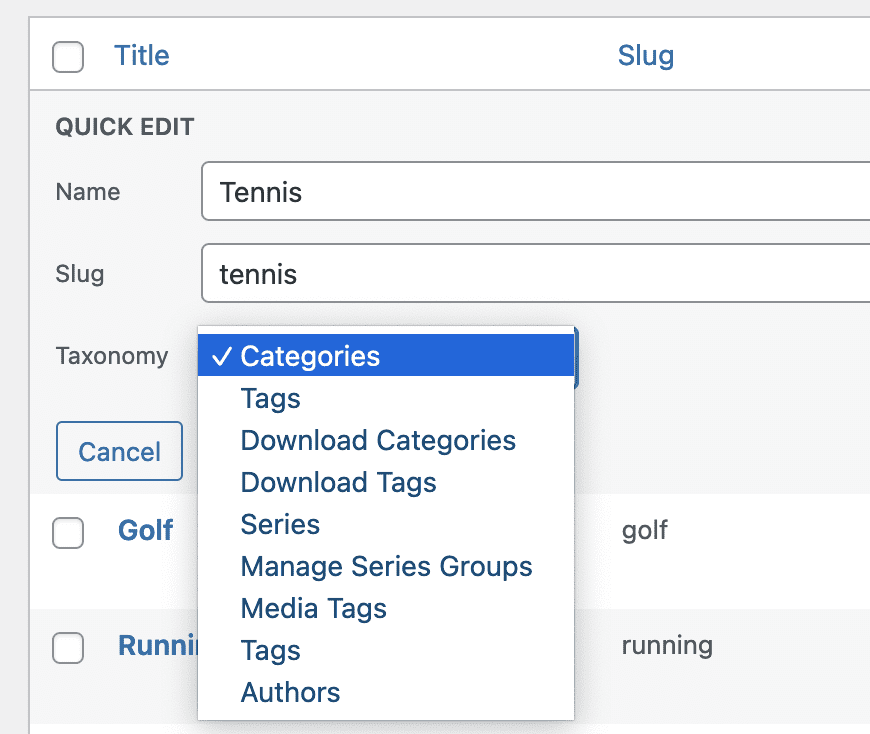Click the golf slug text
Viewport: 870px width, 734px height.
coord(645,530)
